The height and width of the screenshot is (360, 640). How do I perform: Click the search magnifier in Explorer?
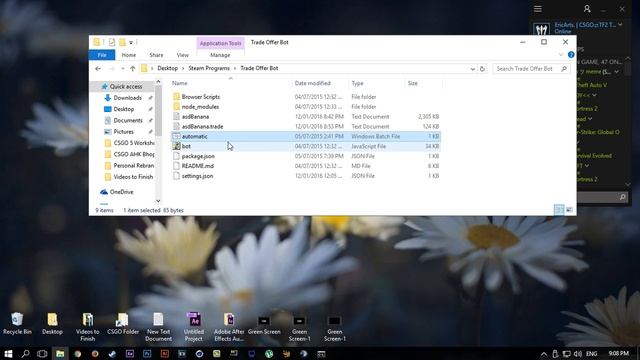[564, 69]
